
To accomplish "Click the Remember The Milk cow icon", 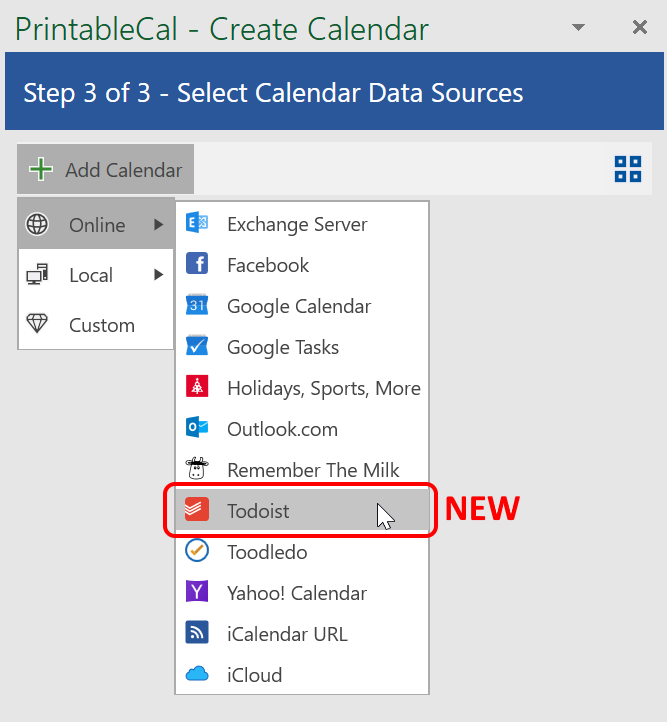I will pos(197,469).
